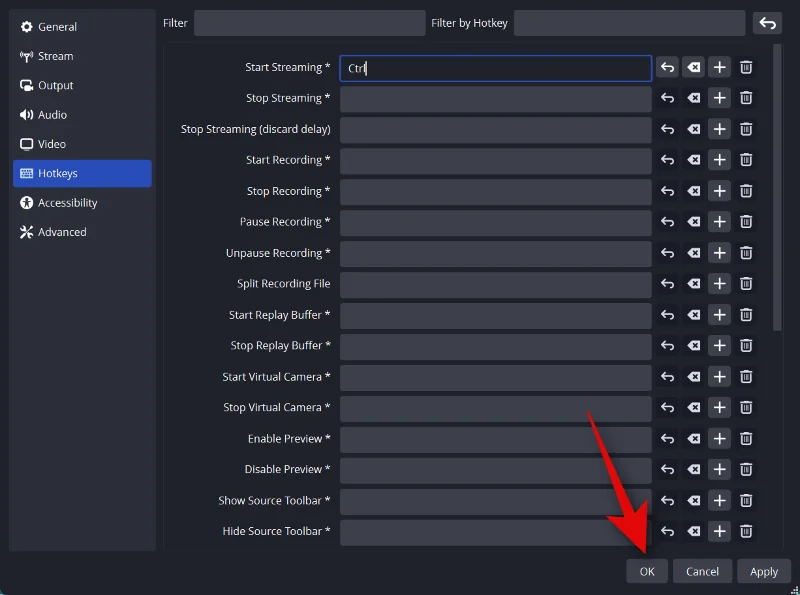This screenshot has width=800, height=595.
Task: Open the Stream settings section
Action: (82, 56)
